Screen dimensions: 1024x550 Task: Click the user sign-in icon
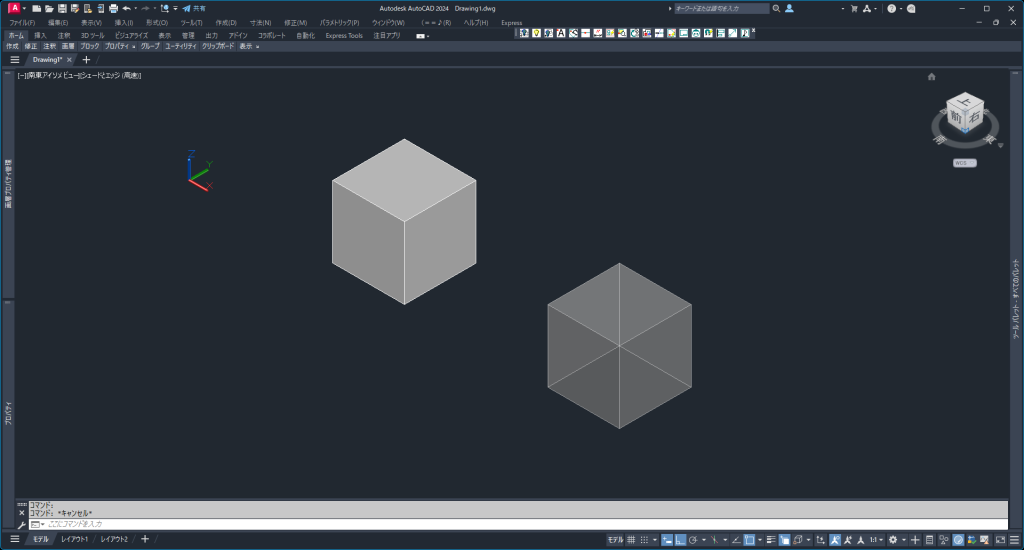click(789, 8)
